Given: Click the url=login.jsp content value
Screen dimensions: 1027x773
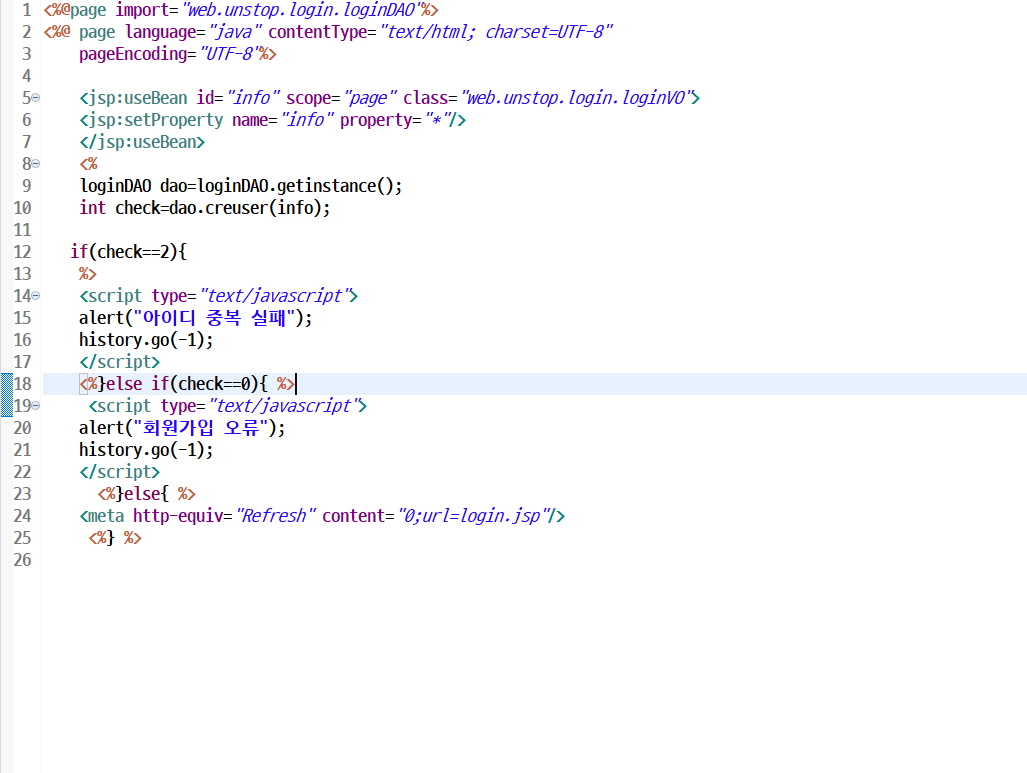Looking at the screenshot, I should [481, 516].
